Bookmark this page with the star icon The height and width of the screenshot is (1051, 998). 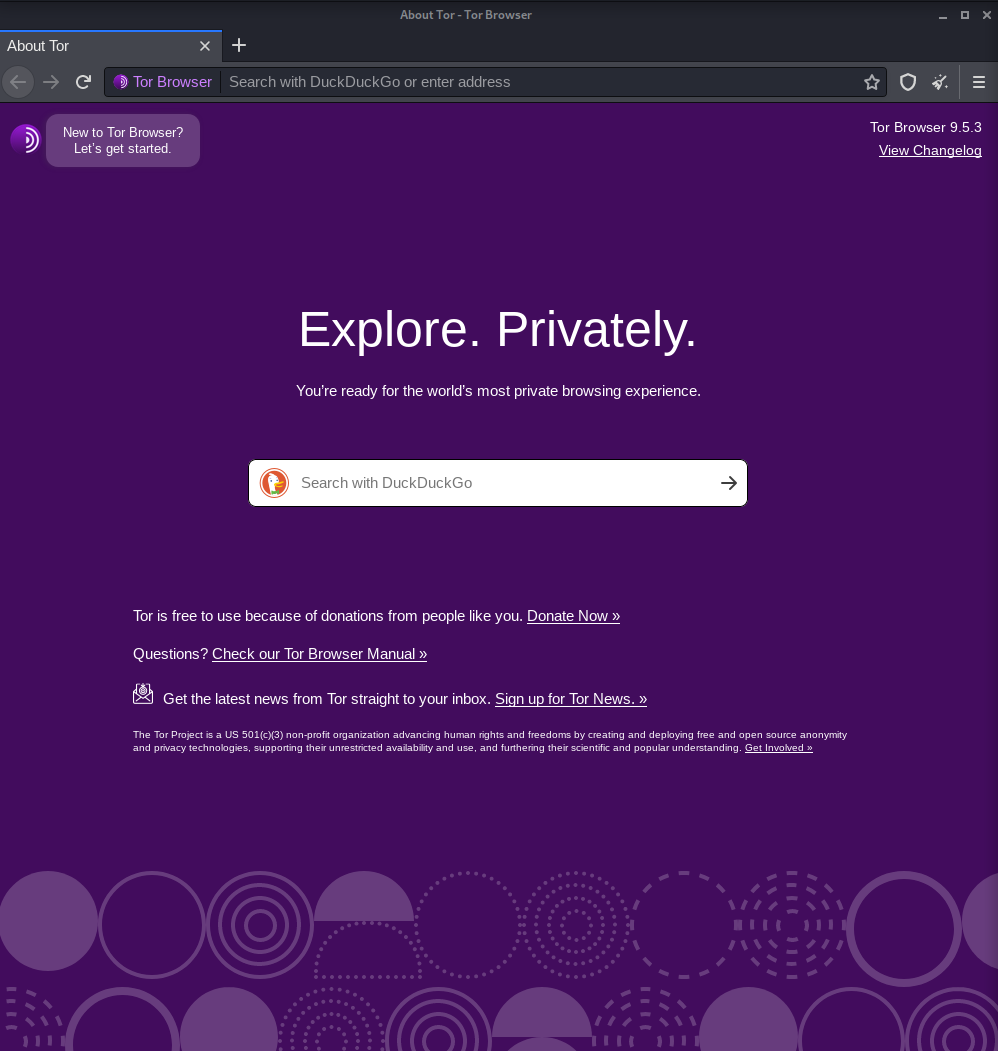(871, 82)
